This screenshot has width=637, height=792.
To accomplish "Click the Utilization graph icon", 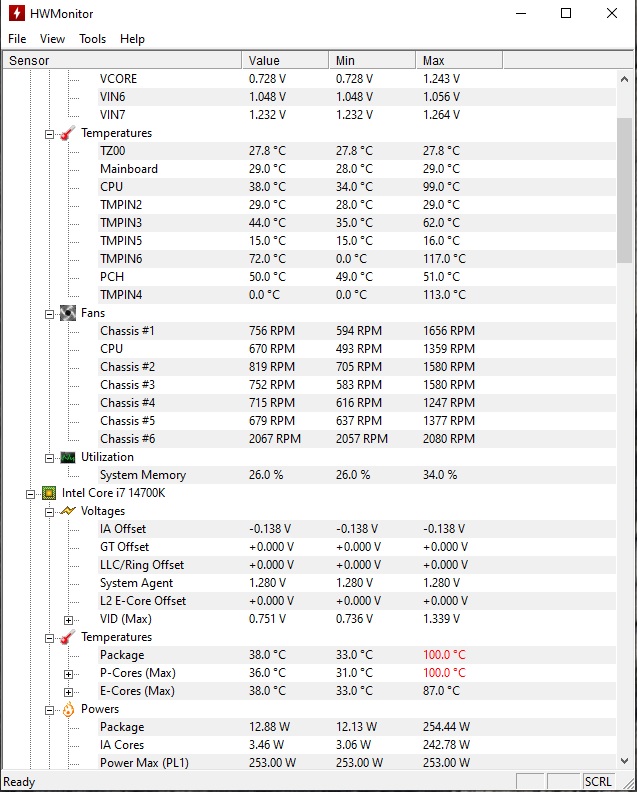I will [x=68, y=458].
